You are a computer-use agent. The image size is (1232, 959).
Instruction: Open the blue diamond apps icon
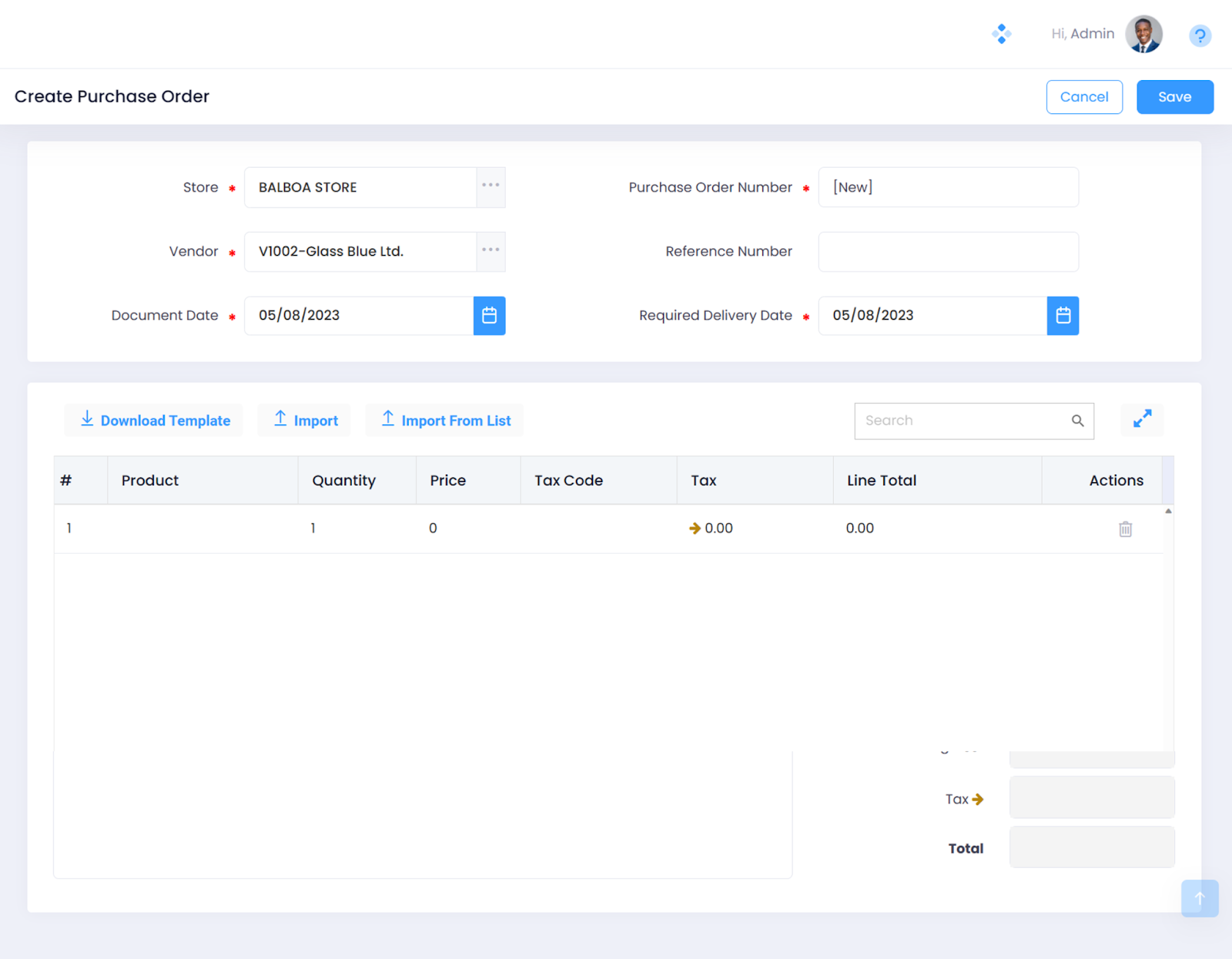1001,34
